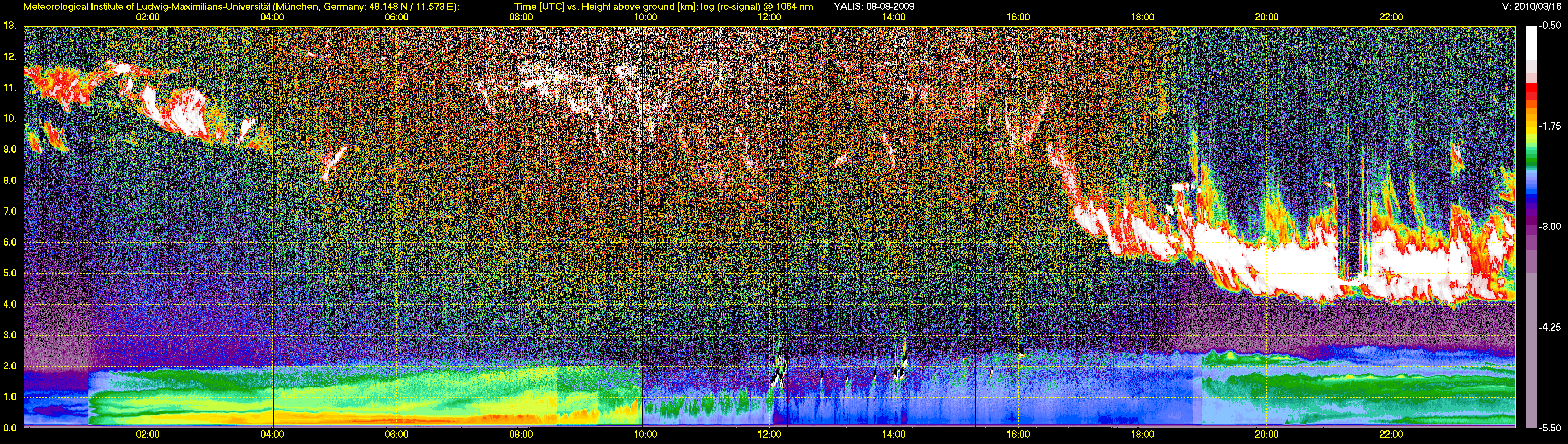Viewport: 1568px width, 444px height.
Task: Click '02:00' on the upper time axis
Action: (148, 17)
